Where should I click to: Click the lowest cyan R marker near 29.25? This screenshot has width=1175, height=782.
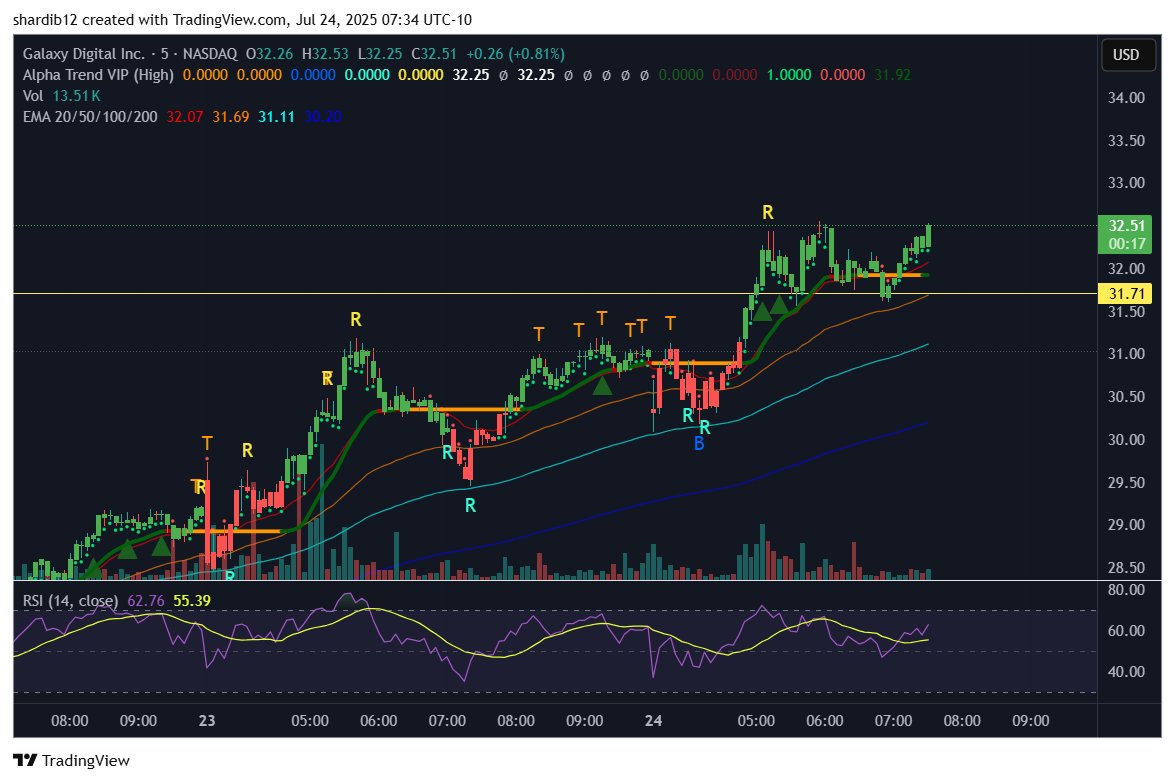click(x=471, y=506)
